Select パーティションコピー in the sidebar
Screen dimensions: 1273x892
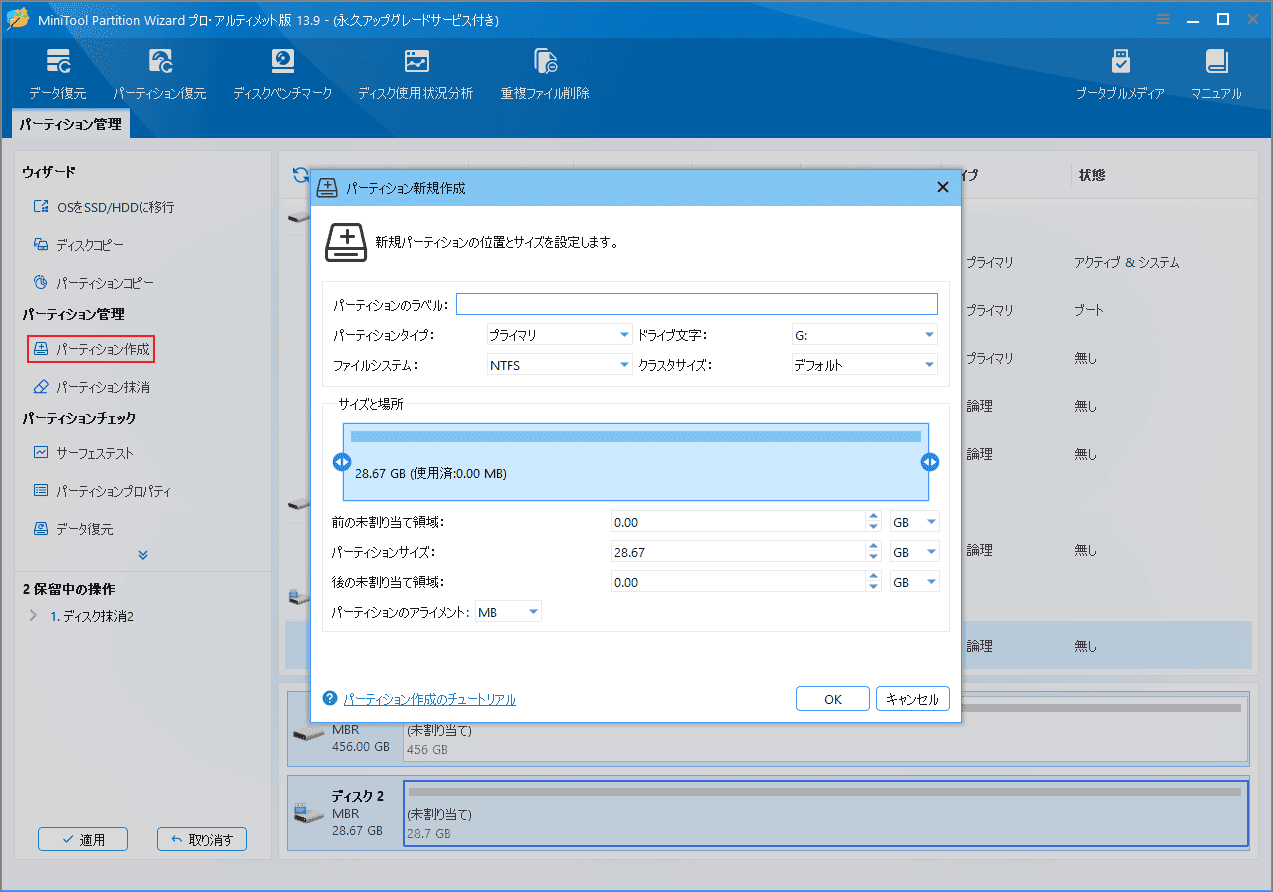click(x=94, y=283)
